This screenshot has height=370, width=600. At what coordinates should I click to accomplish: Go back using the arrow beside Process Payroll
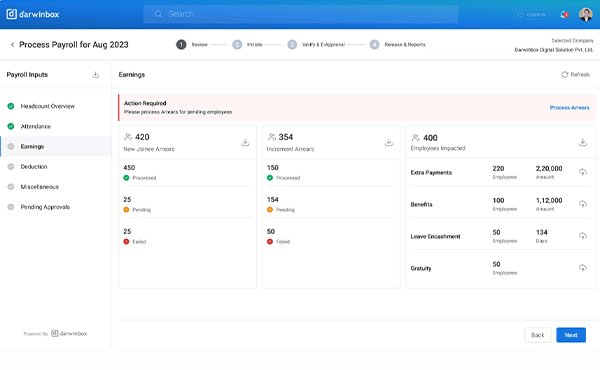[12, 45]
